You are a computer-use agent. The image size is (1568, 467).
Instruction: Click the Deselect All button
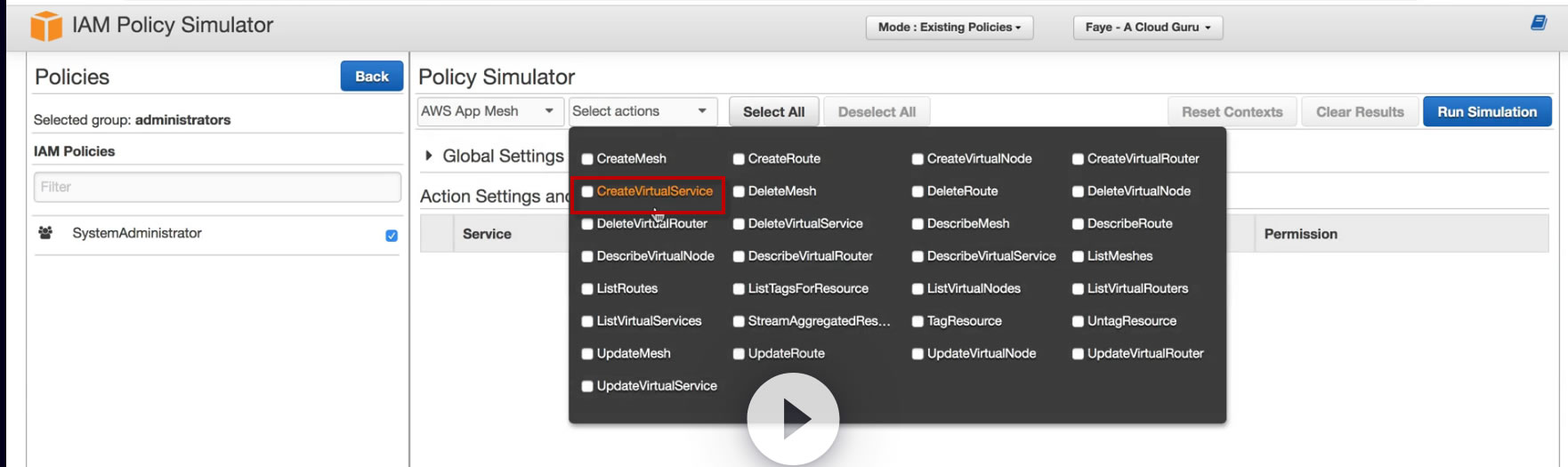click(x=877, y=112)
